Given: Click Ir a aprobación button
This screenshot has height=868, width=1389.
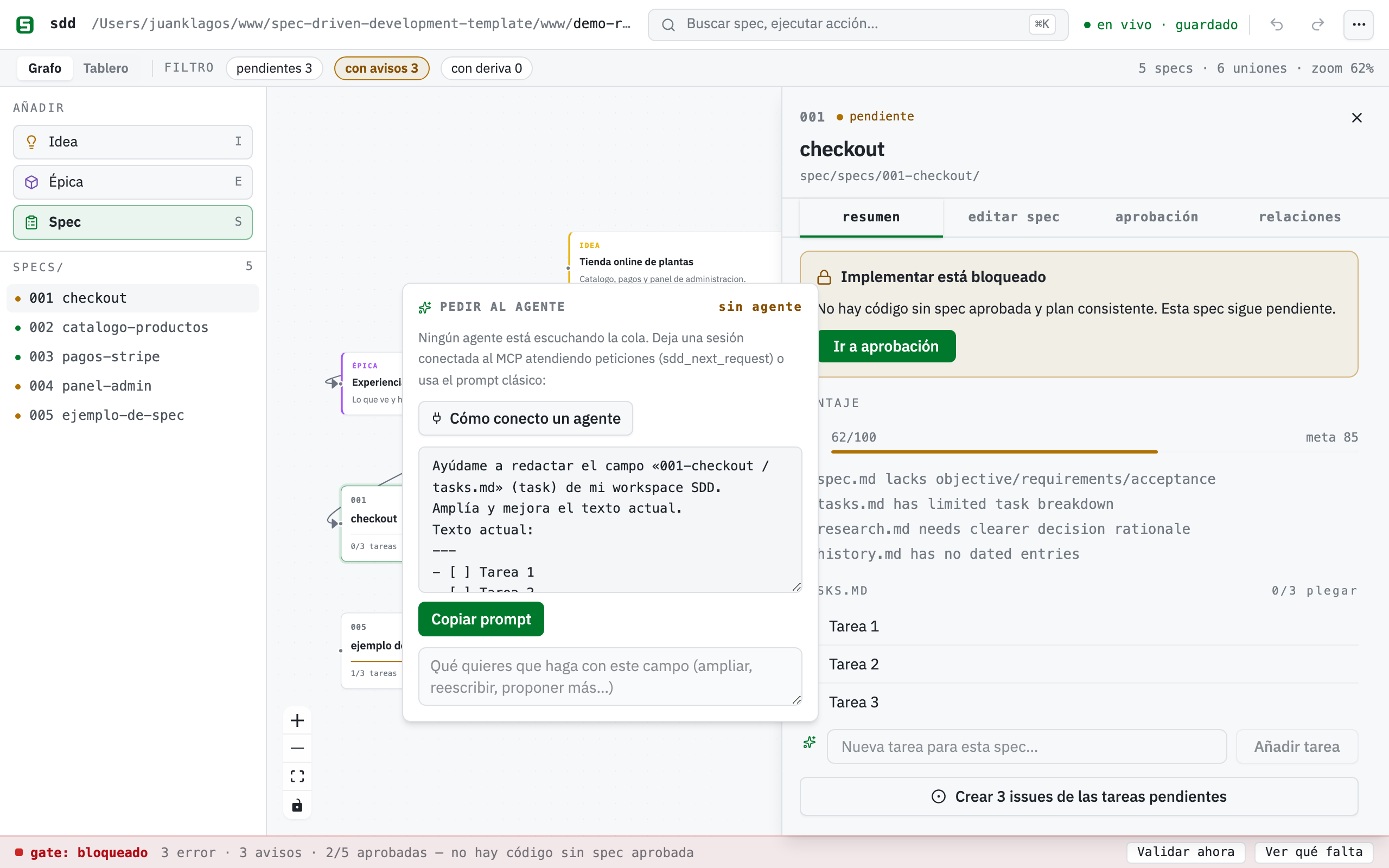Looking at the screenshot, I should click(886, 346).
